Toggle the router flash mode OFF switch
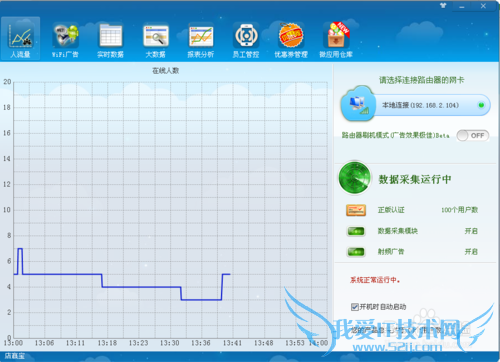 pos(473,135)
